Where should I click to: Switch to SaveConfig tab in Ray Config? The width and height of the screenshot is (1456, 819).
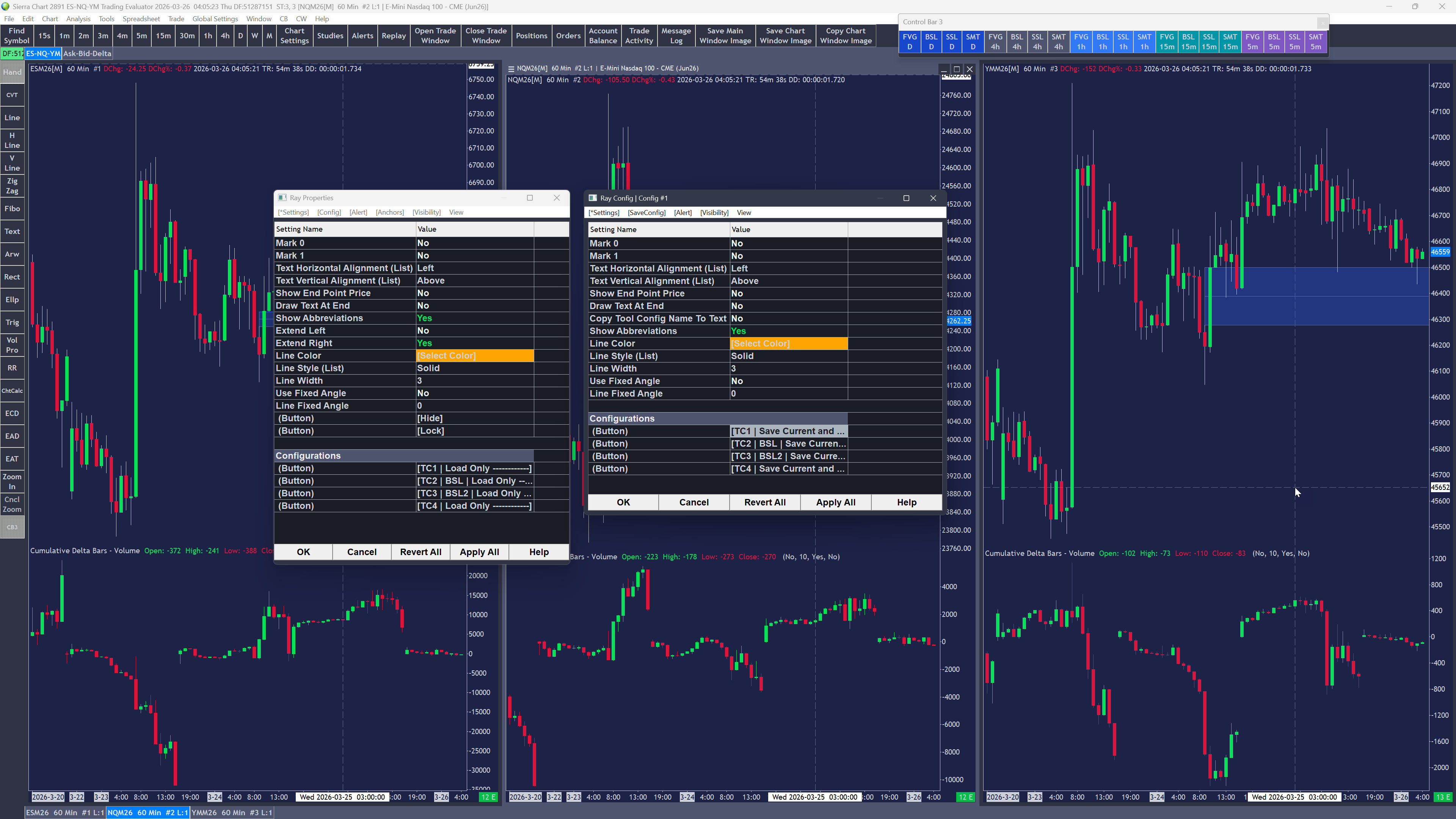coord(646,212)
